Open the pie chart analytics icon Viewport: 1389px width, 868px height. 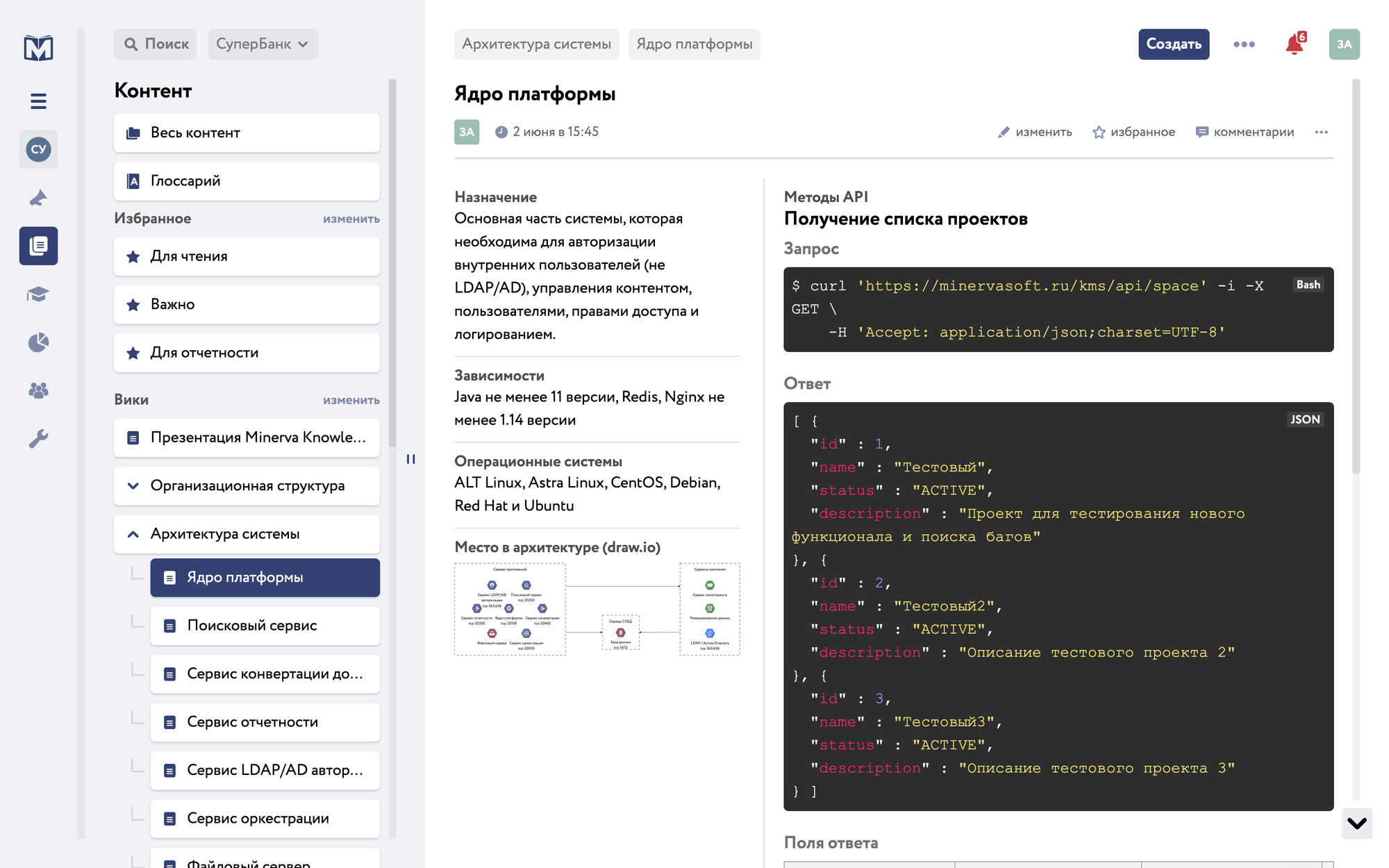tap(38, 342)
